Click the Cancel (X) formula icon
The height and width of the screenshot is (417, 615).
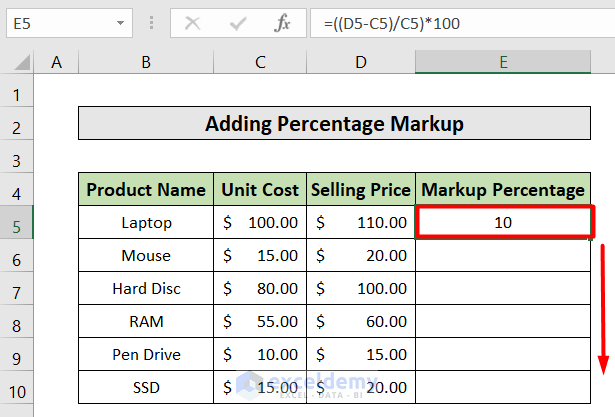[x=193, y=23]
